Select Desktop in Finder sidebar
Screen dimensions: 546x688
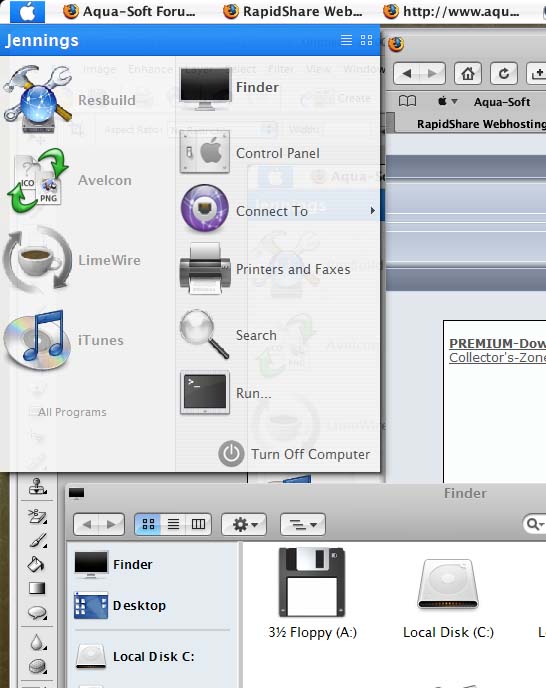120,606
